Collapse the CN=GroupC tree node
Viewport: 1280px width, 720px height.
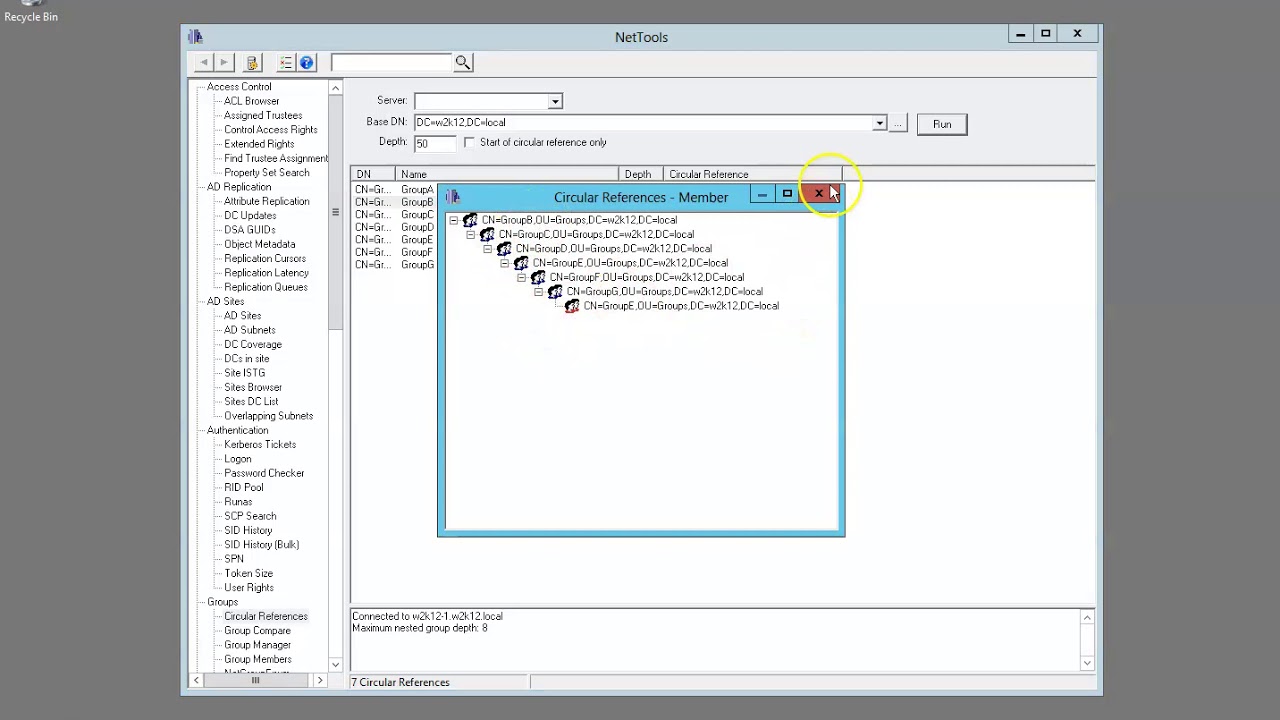(x=470, y=234)
